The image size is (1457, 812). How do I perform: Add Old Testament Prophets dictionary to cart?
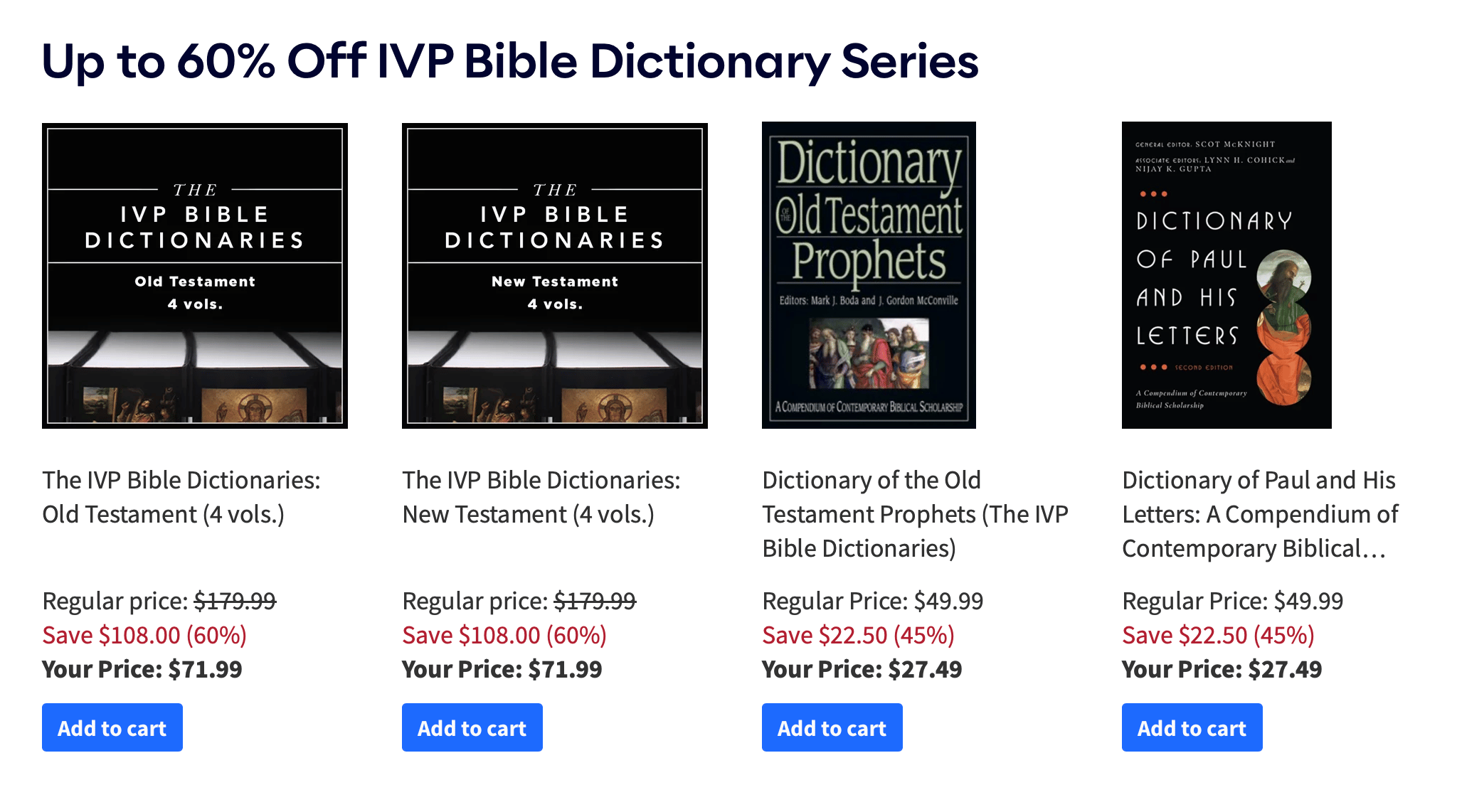[x=832, y=727]
